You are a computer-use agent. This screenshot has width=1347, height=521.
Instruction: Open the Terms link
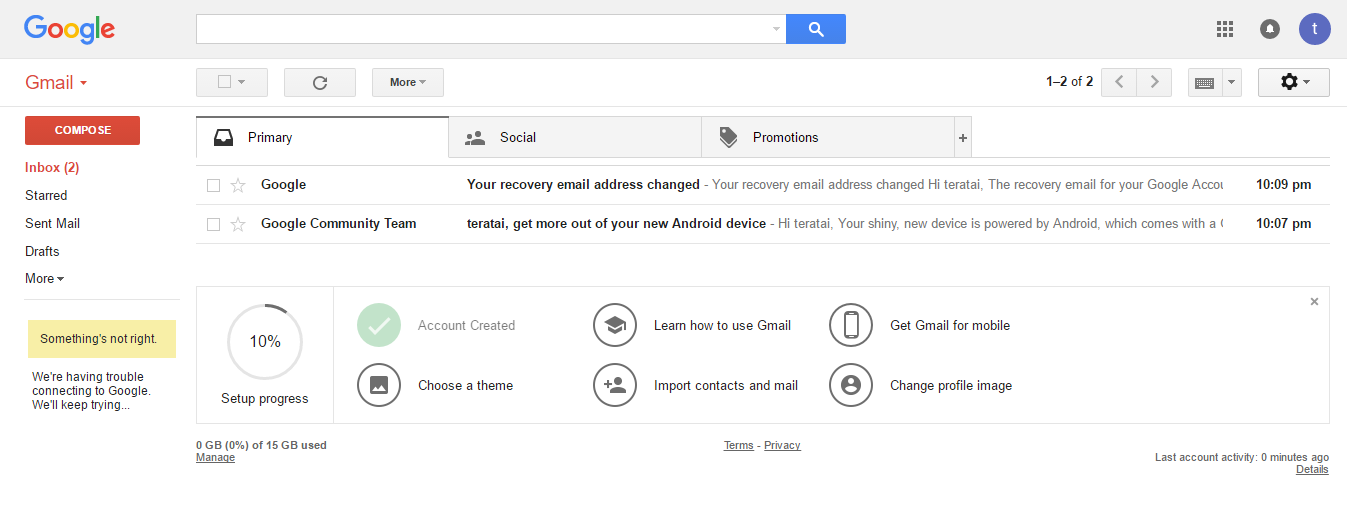click(739, 446)
